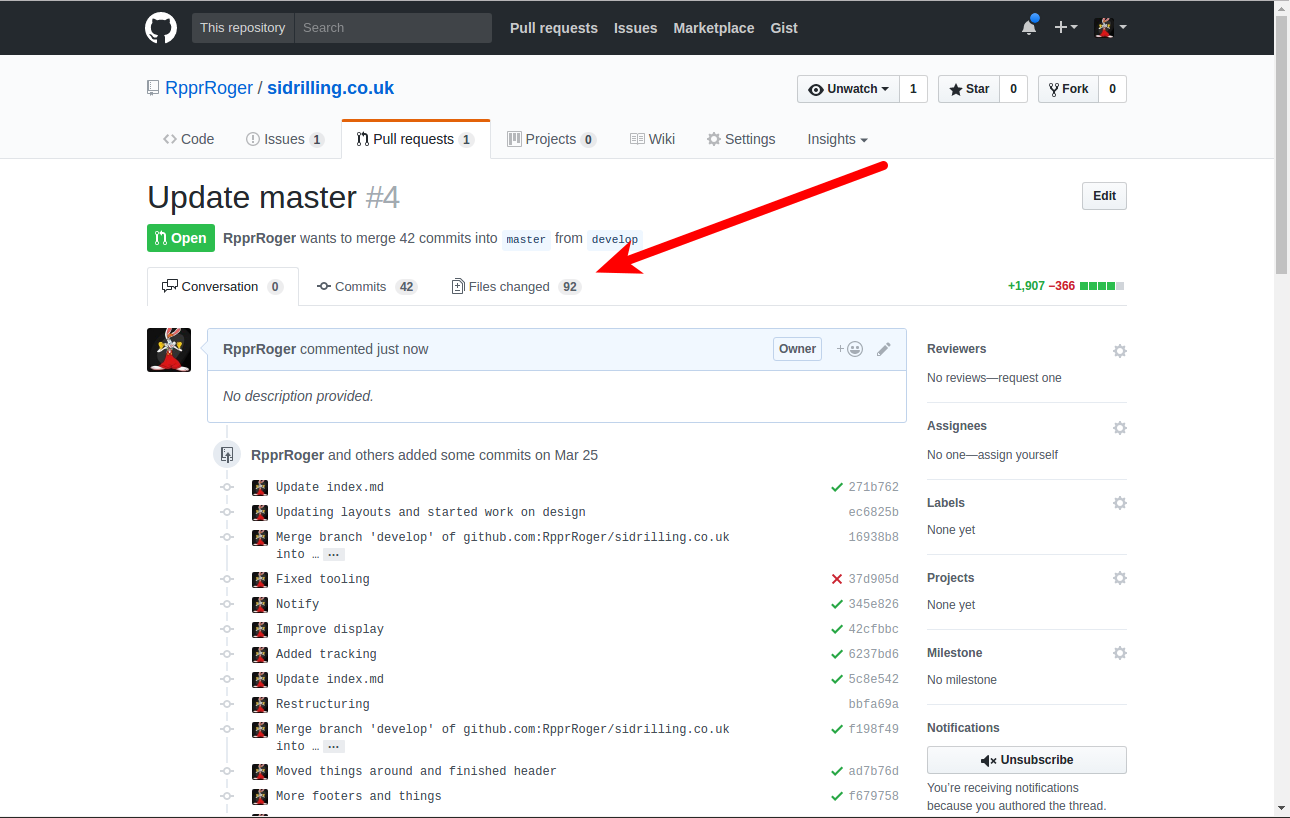Open Reviewers gear settings
The width and height of the screenshot is (1290, 818).
pos(1120,351)
